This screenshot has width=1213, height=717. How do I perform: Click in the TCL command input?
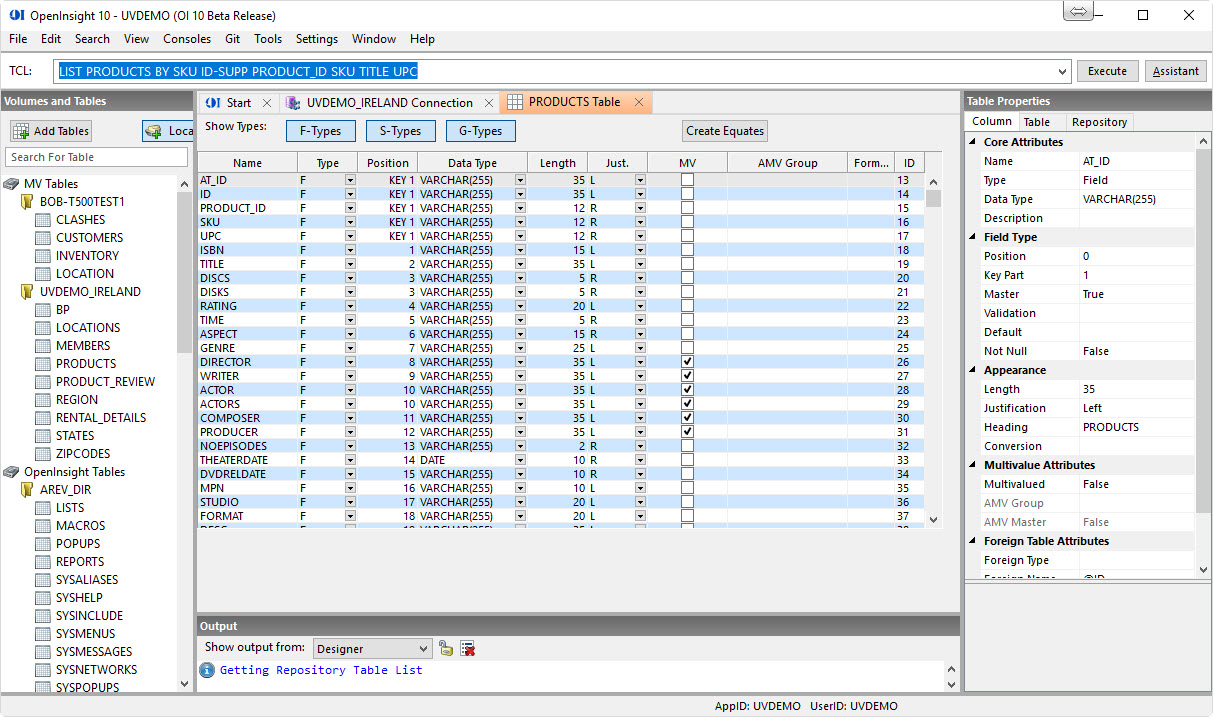pos(563,71)
